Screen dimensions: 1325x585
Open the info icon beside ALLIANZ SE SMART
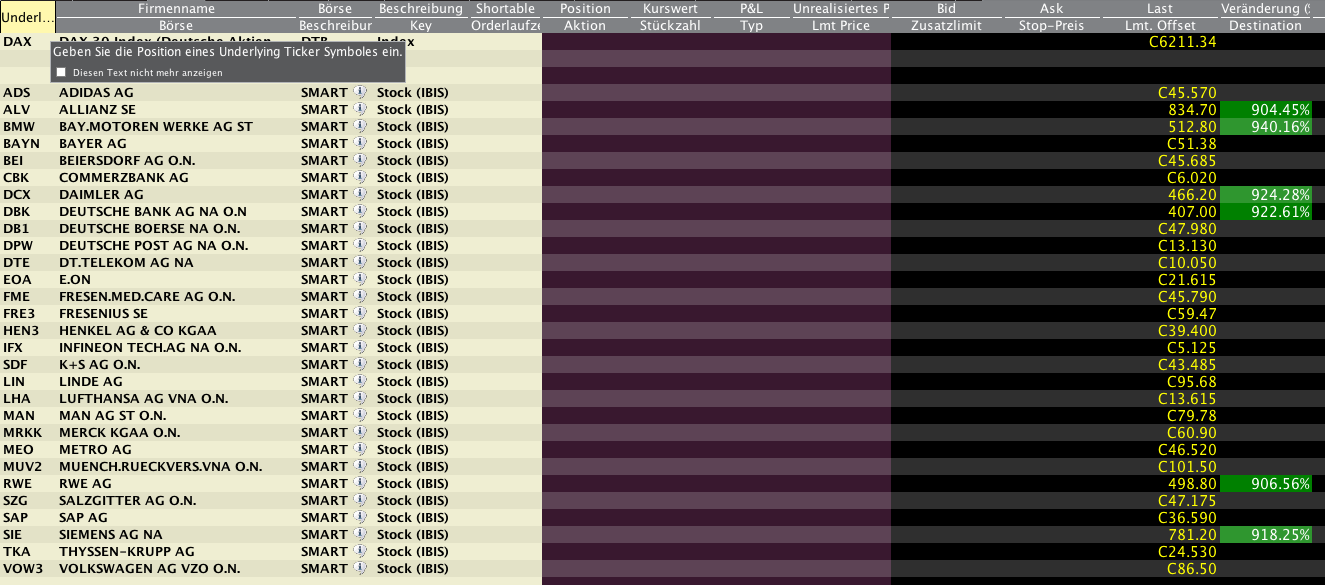click(x=360, y=110)
